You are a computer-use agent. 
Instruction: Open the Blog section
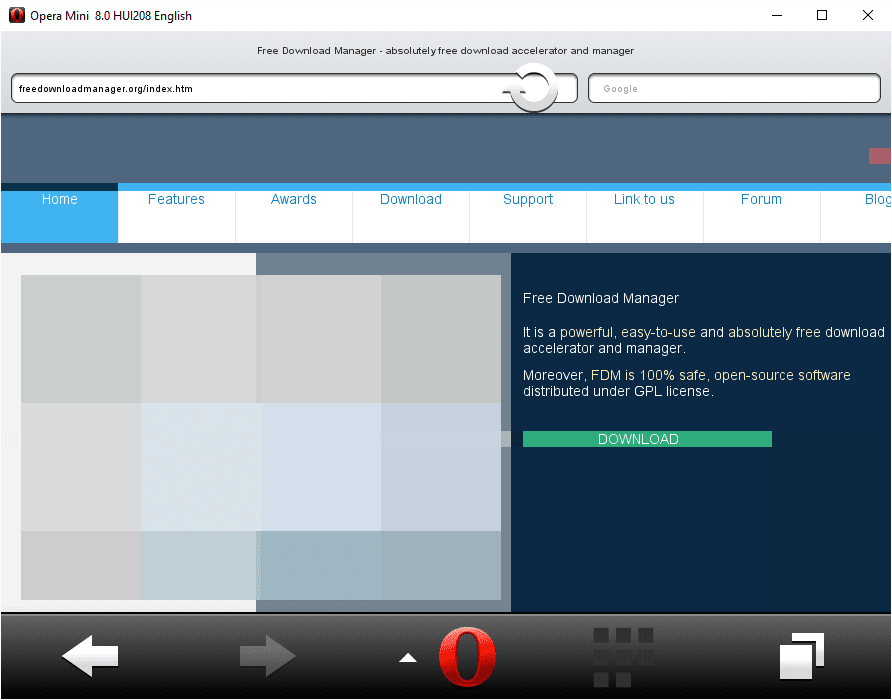[x=876, y=199]
